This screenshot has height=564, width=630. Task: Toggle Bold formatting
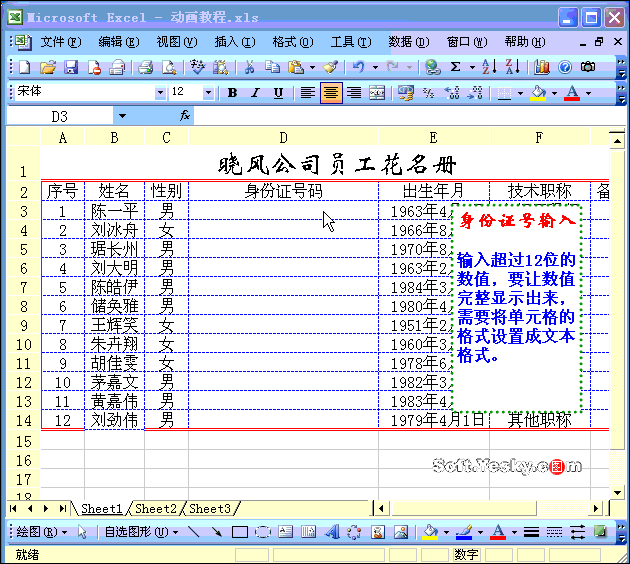tap(232, 93)
